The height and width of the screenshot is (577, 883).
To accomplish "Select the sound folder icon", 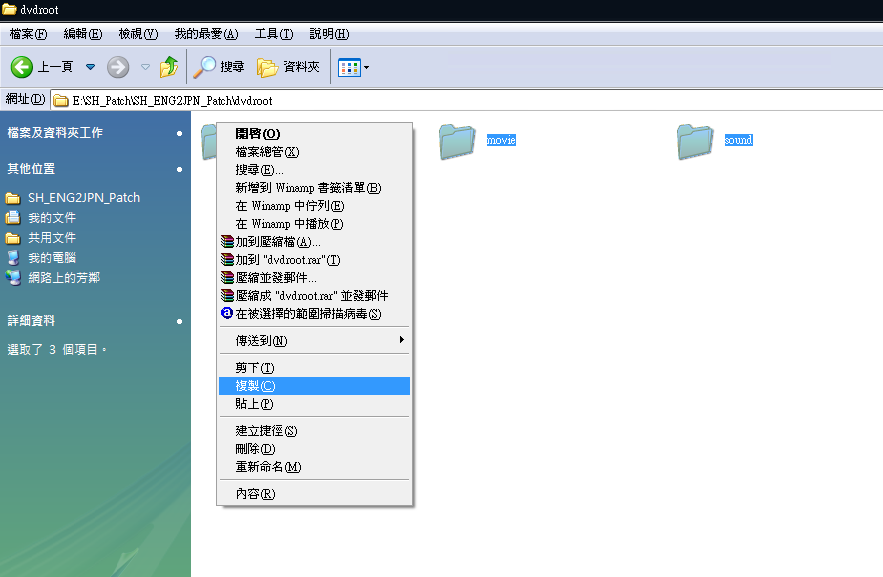I will click(695, 141).
